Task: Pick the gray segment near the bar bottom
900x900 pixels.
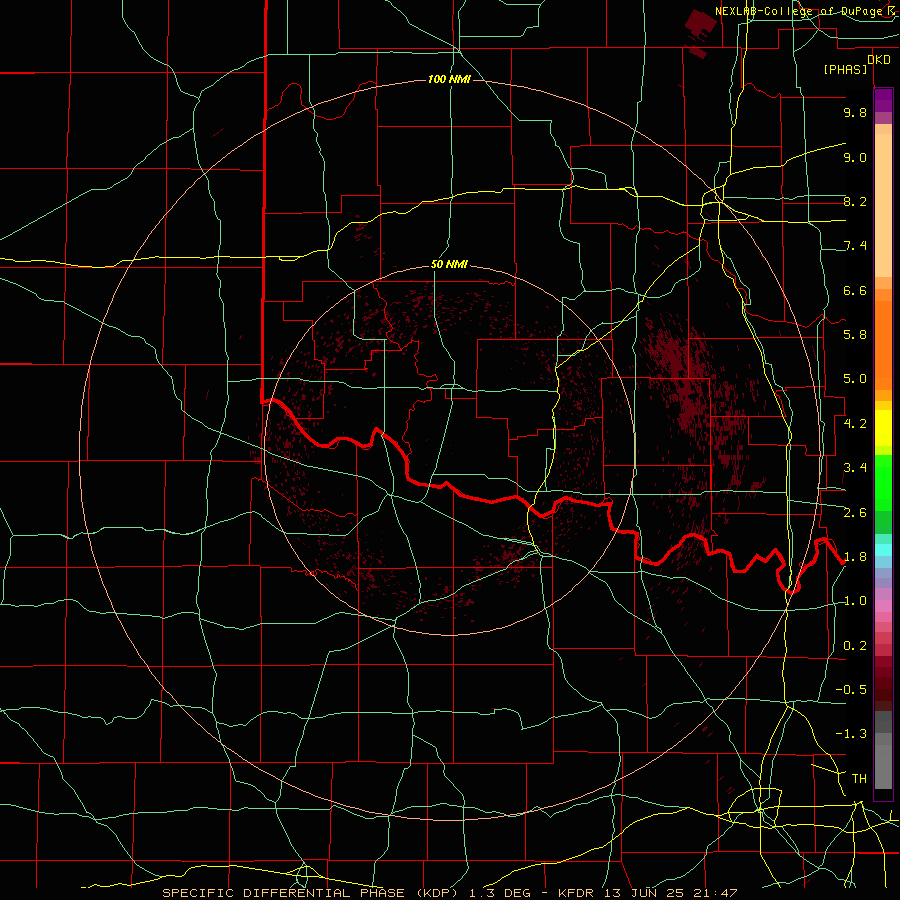Action: (883, 766)
